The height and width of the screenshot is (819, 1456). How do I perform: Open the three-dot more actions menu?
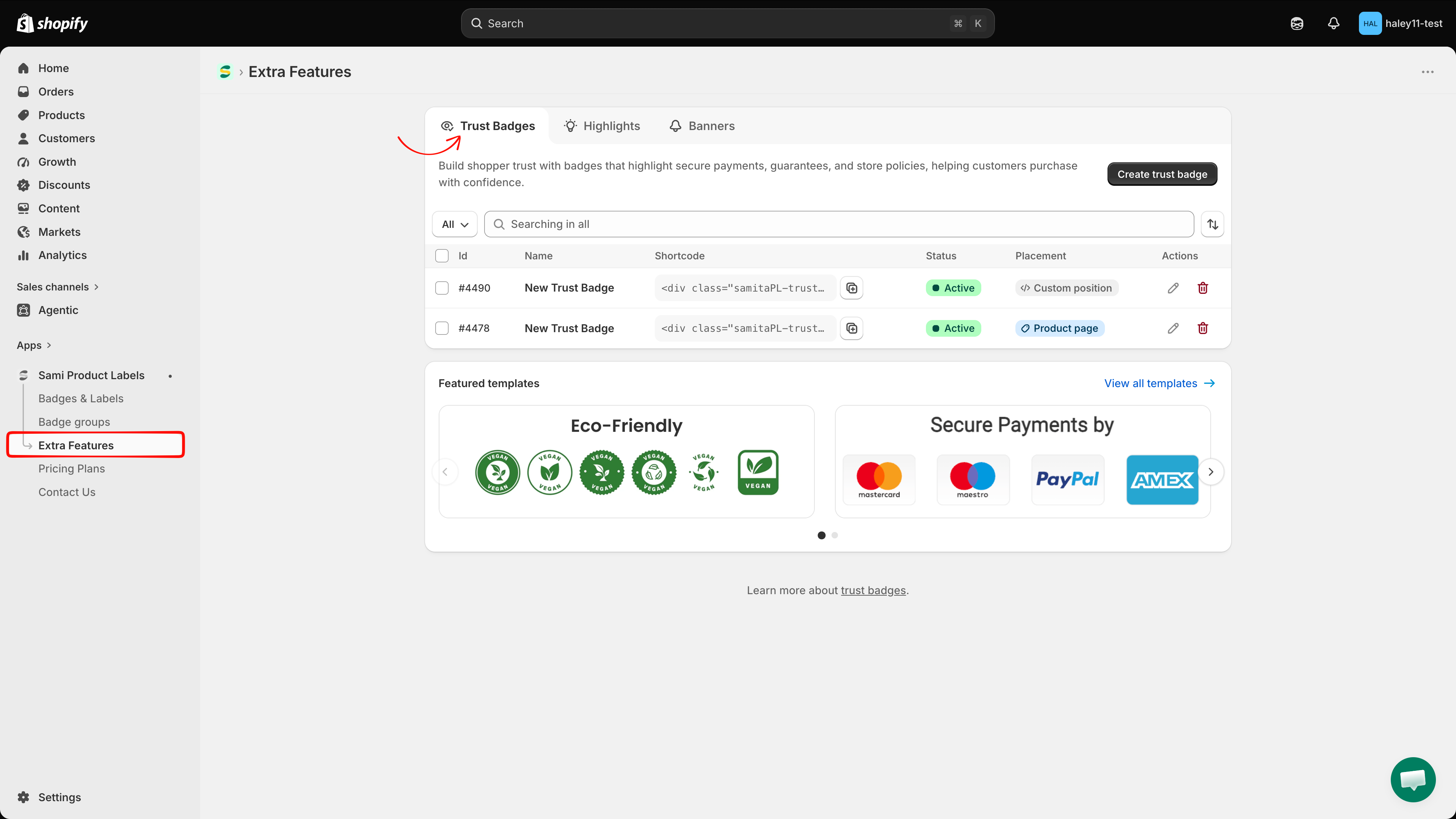tap(1428, 72)
